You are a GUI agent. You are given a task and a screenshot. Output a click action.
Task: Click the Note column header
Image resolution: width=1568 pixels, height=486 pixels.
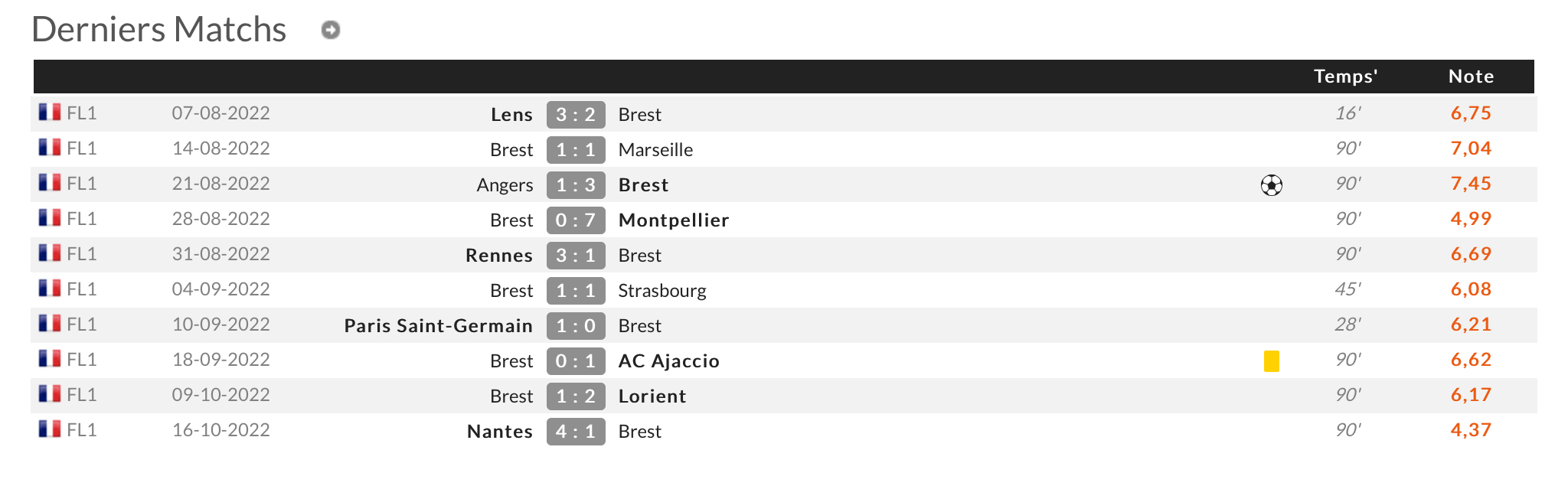1471,77
